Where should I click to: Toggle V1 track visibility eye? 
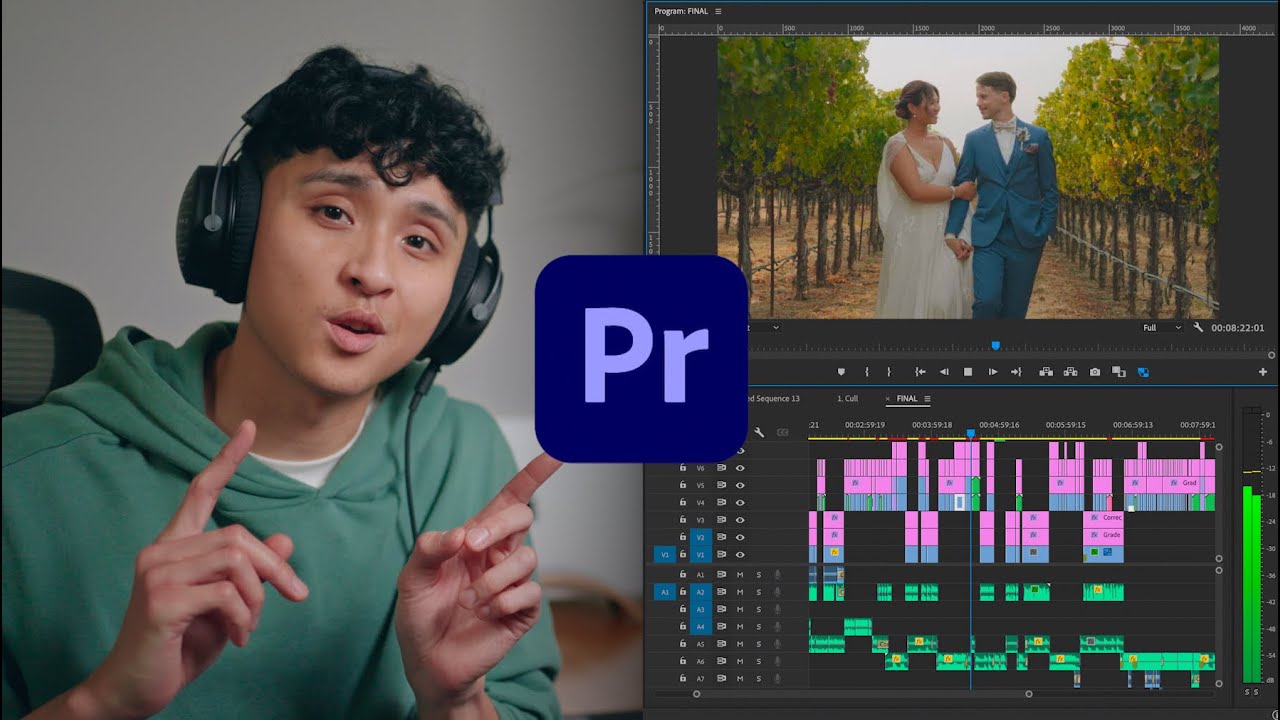741,554
